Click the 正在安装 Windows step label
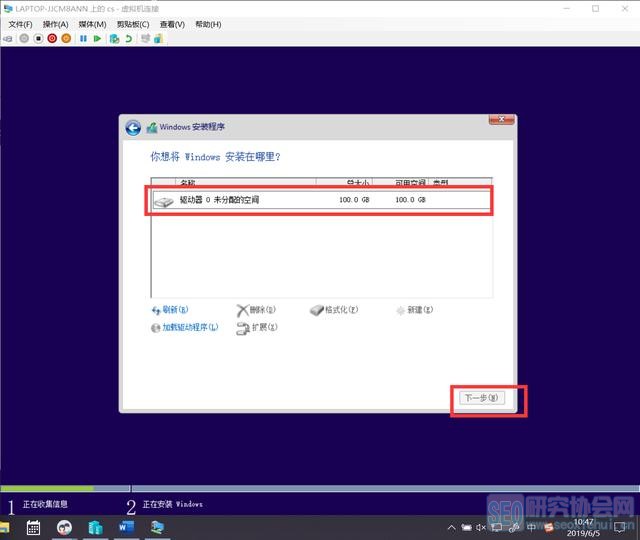 (173, 504)
